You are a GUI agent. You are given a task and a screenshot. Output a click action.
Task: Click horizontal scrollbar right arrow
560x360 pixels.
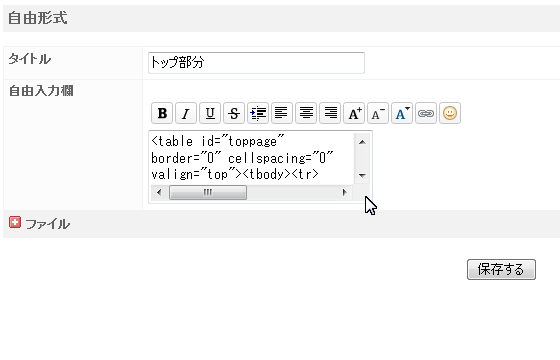coord(344,192)
